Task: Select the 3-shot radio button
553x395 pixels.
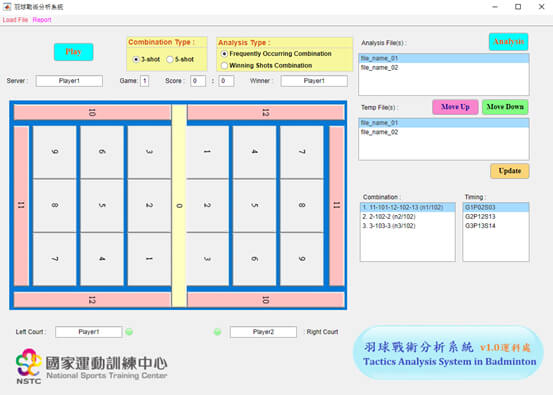Action: click(136, 59)
